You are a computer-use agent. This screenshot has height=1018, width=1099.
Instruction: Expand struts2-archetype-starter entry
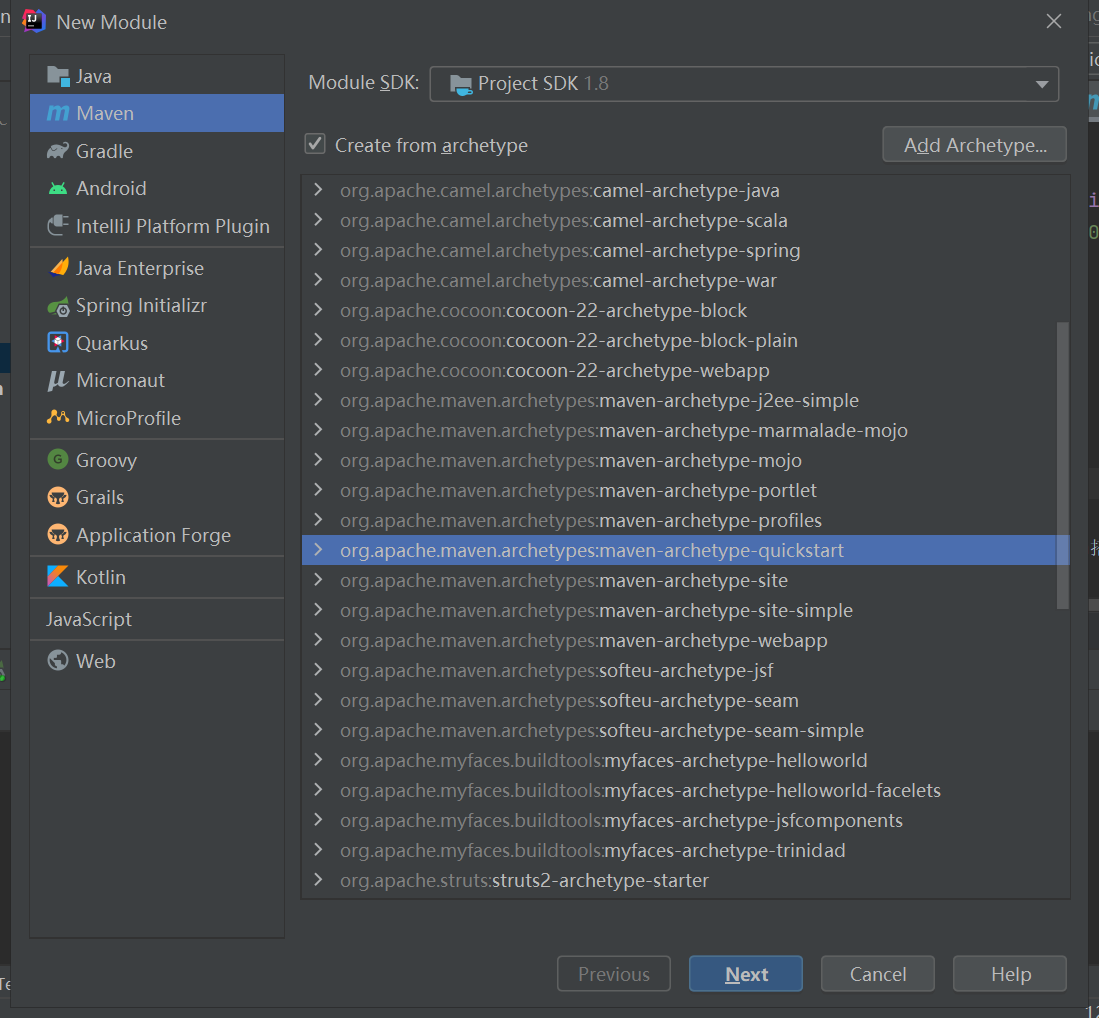(318, 880)
